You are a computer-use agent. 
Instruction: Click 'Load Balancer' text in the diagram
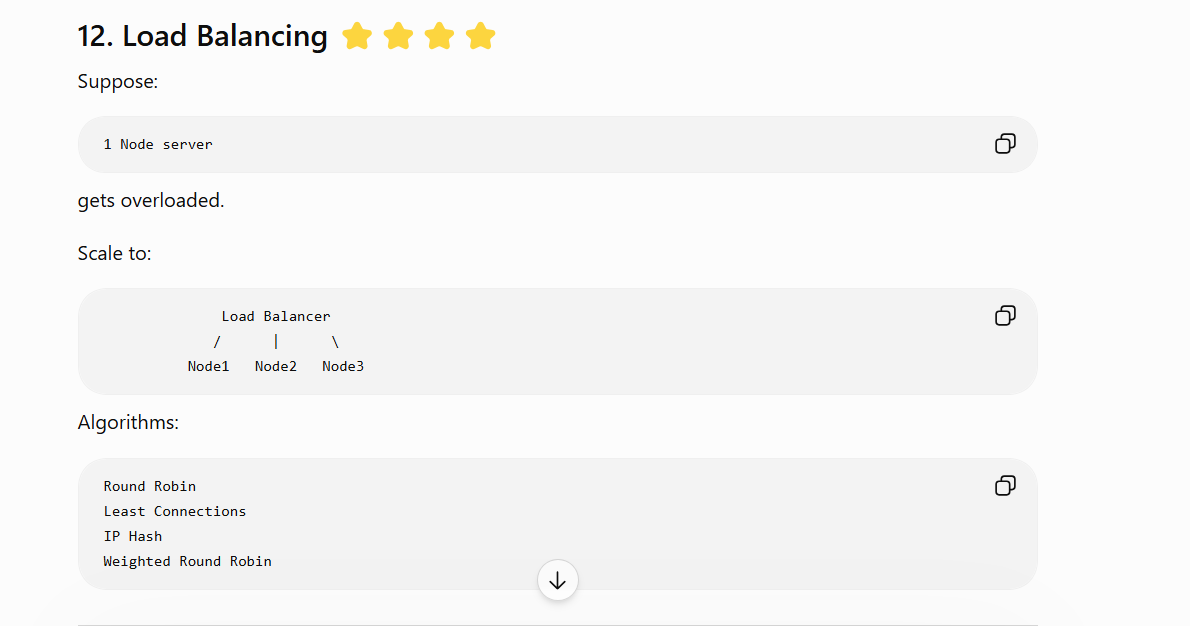pyautogui.click(x=275, y=316)
